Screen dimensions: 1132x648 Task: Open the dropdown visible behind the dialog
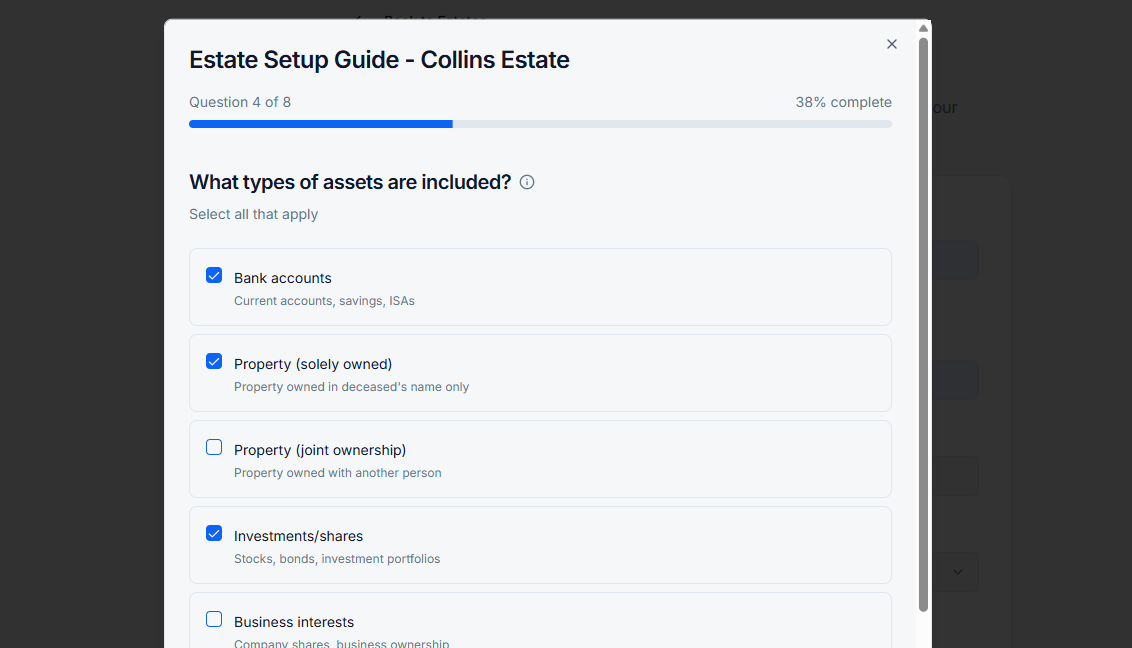956,571
